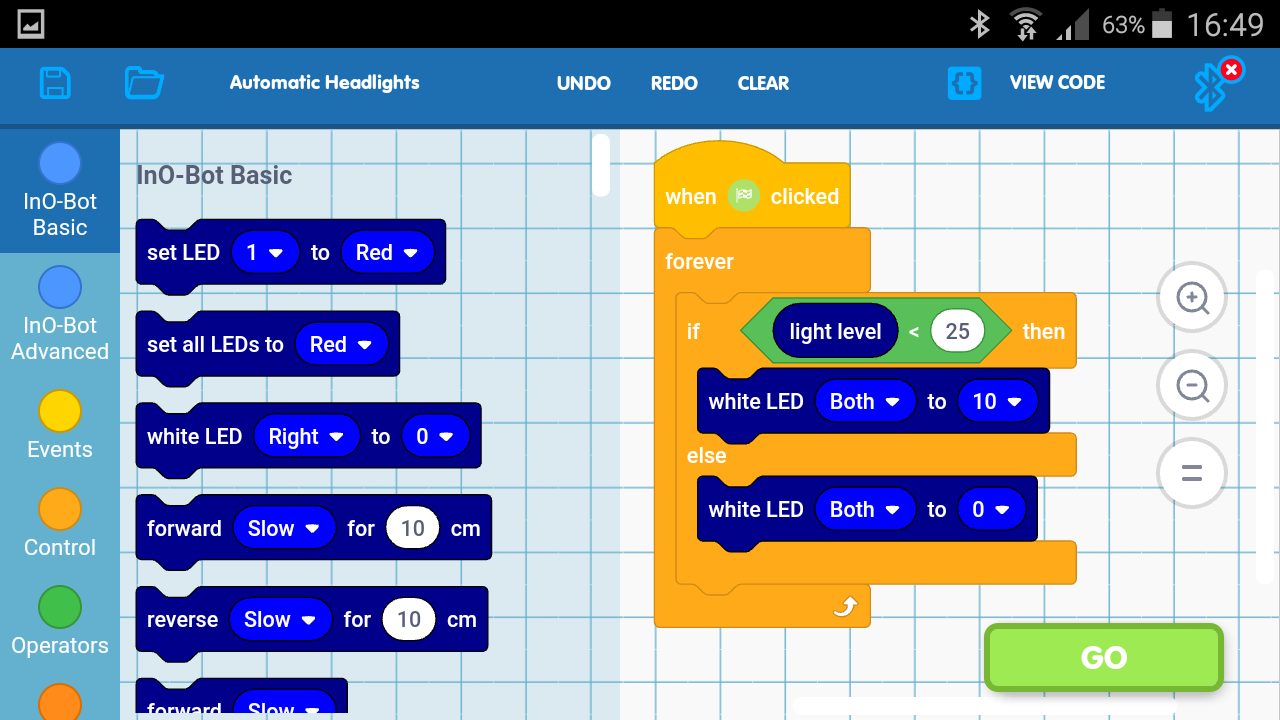This screenshot has height=720, width=1280.
Task: Zoom out on the workspace
Action: 1192,385
